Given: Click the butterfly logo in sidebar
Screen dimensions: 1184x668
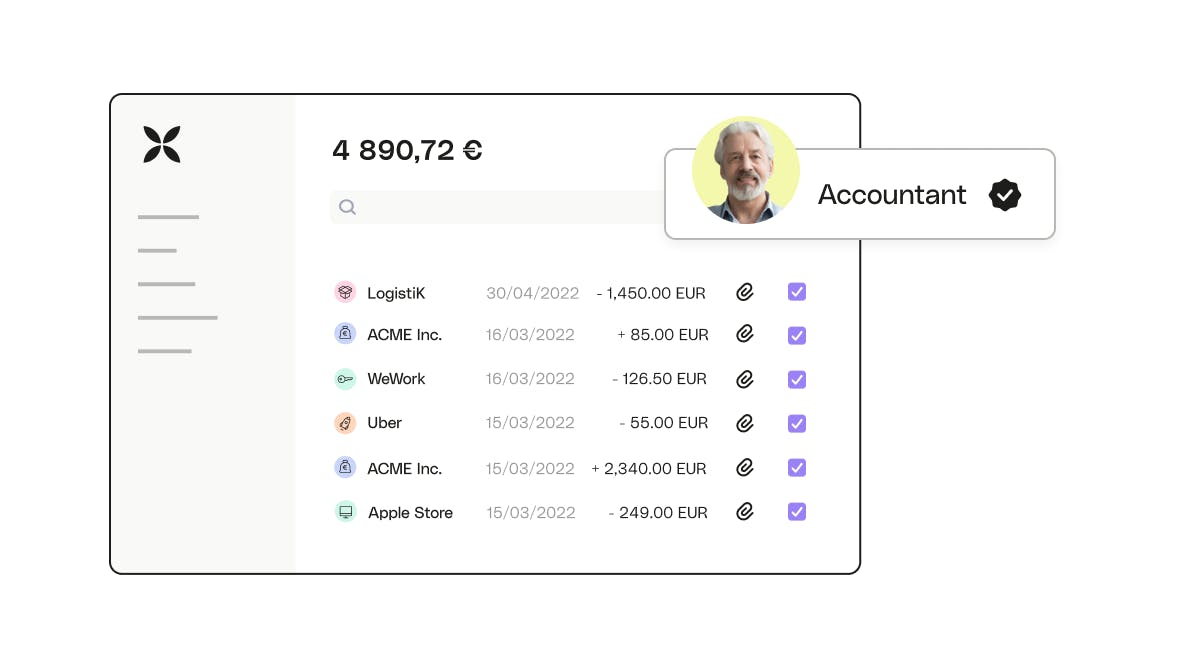Looking at the screenshot, I should click(162, 145).
